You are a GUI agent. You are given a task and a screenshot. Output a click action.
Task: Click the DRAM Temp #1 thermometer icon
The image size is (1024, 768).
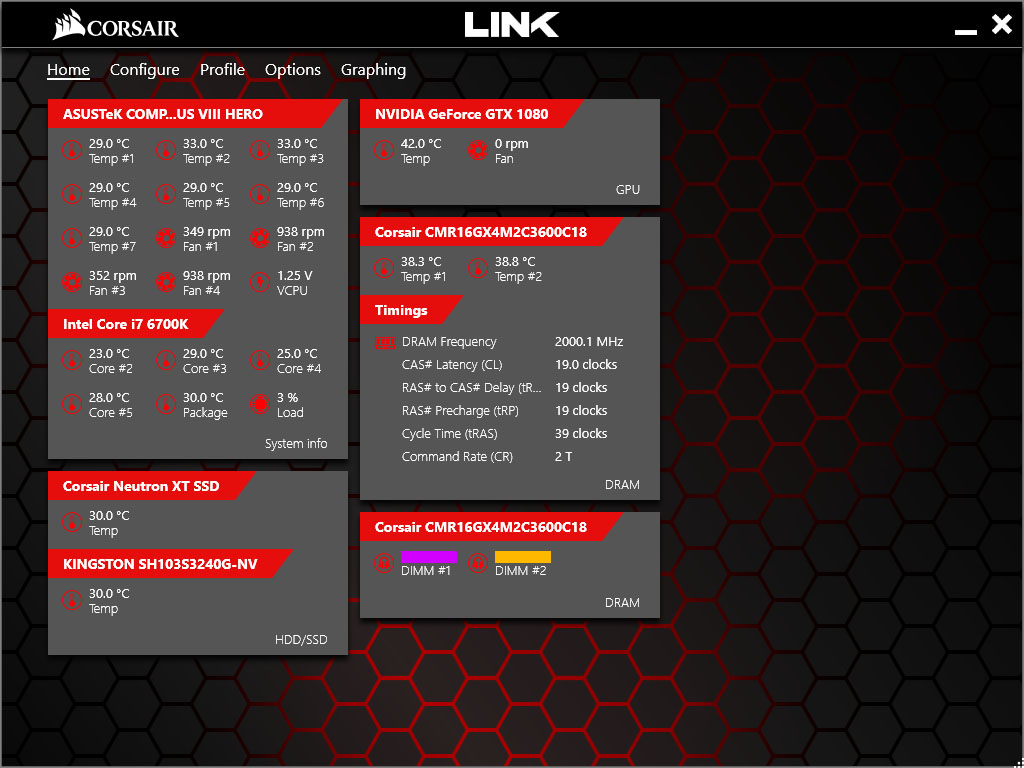tap(384, 268)
